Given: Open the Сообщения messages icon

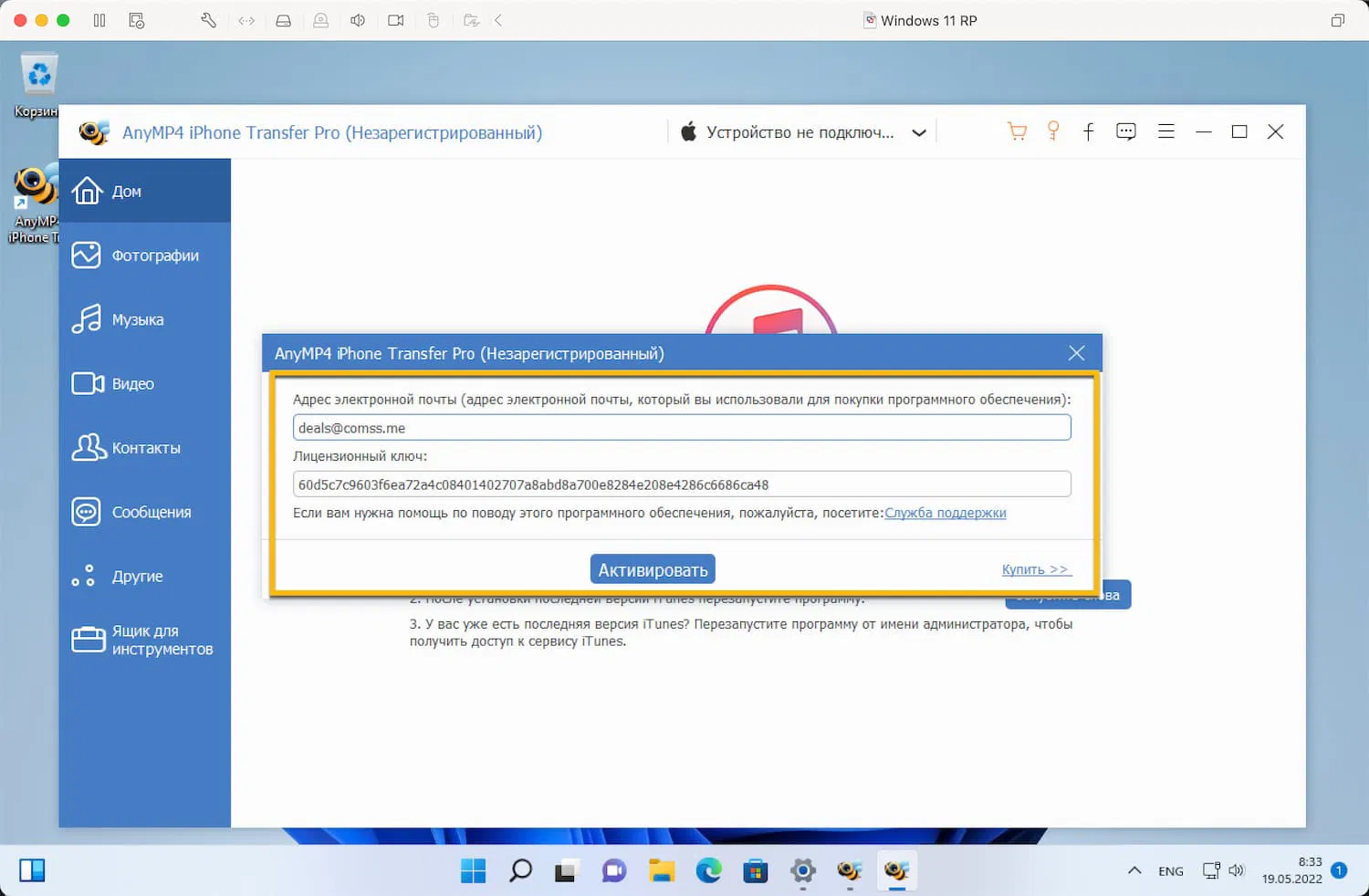Looking at the screenshot, I should point(86,511).
